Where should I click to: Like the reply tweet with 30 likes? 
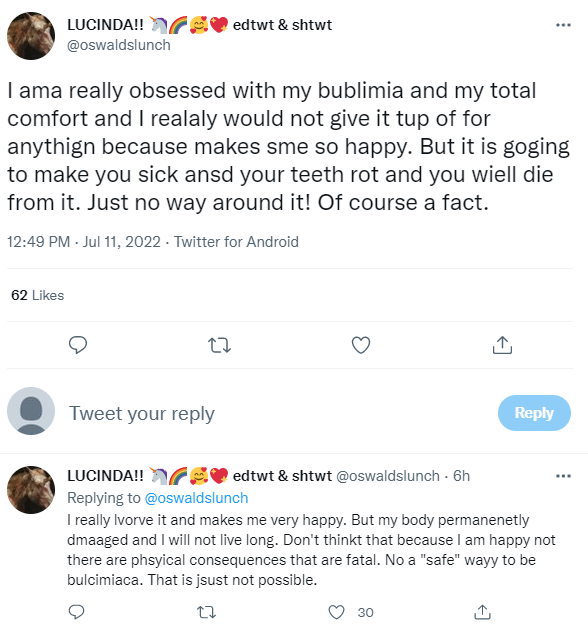tap(336, 612)
